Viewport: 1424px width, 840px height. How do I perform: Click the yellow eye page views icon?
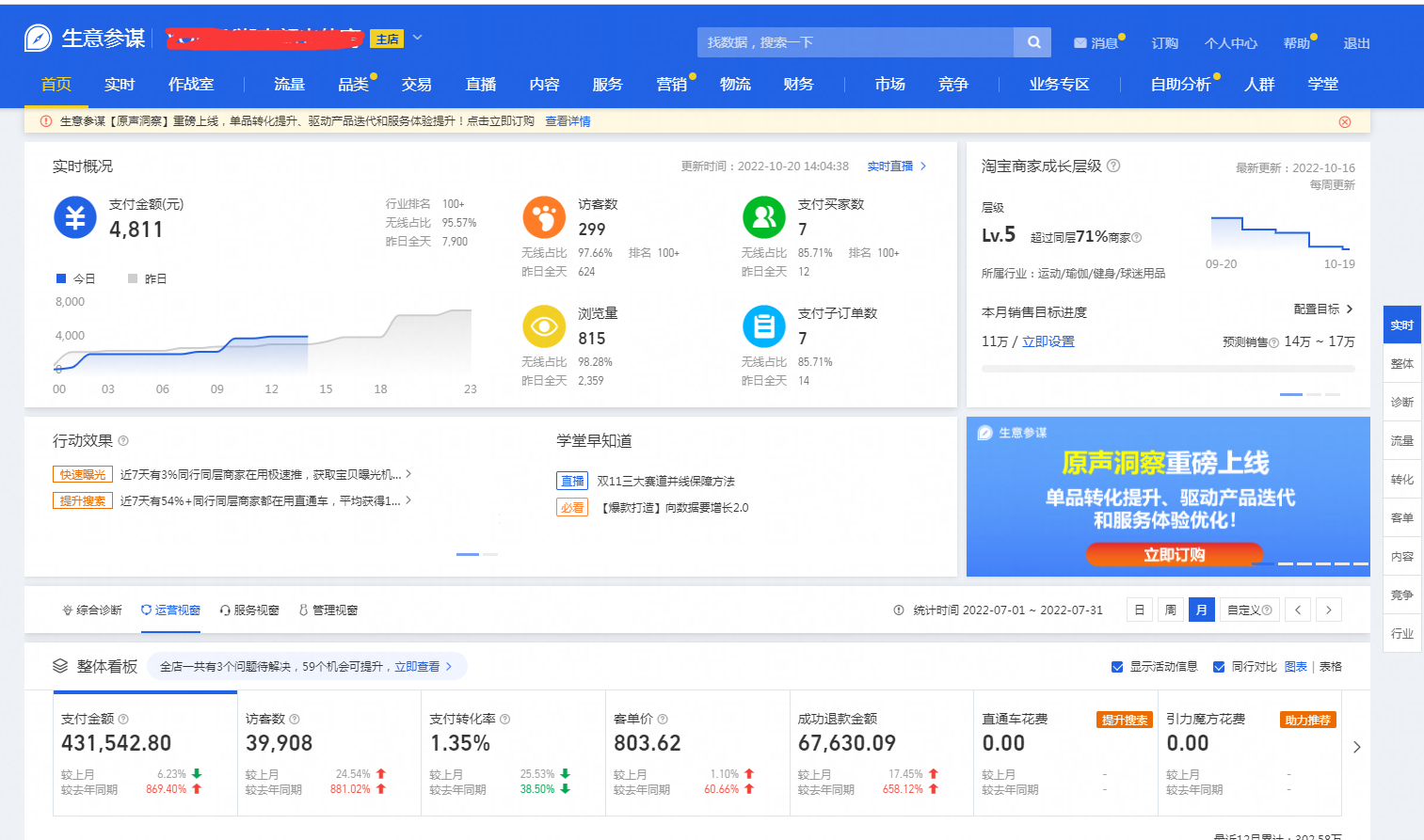544,327
